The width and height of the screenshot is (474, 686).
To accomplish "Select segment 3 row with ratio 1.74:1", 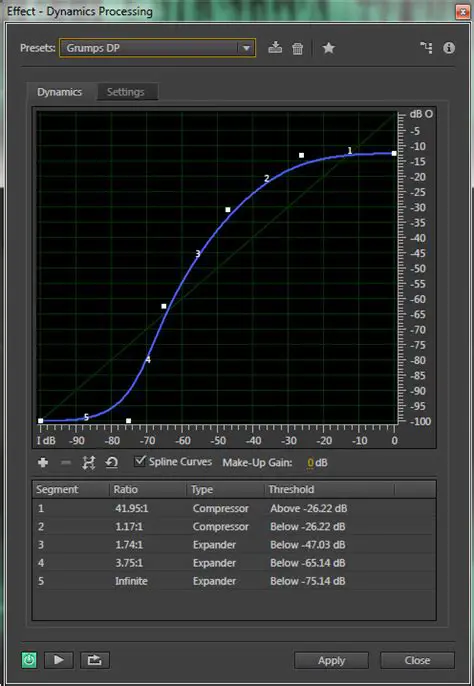I will point(234,545).
